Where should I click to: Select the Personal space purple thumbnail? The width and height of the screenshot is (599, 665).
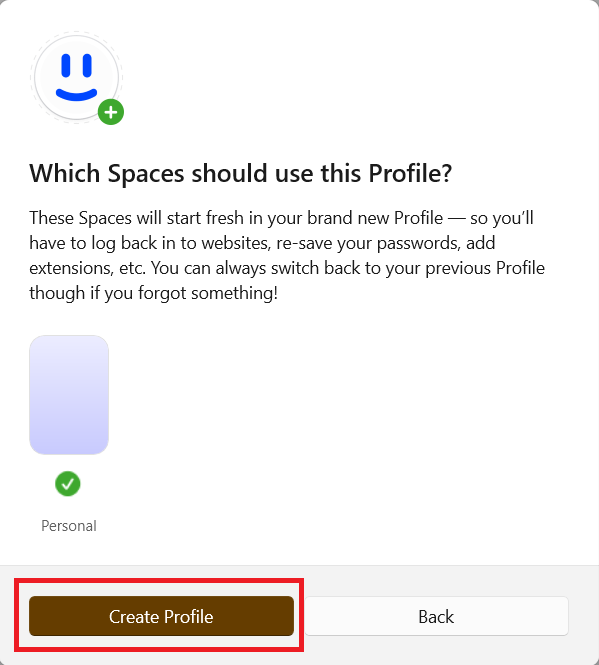tap(69, 395)
